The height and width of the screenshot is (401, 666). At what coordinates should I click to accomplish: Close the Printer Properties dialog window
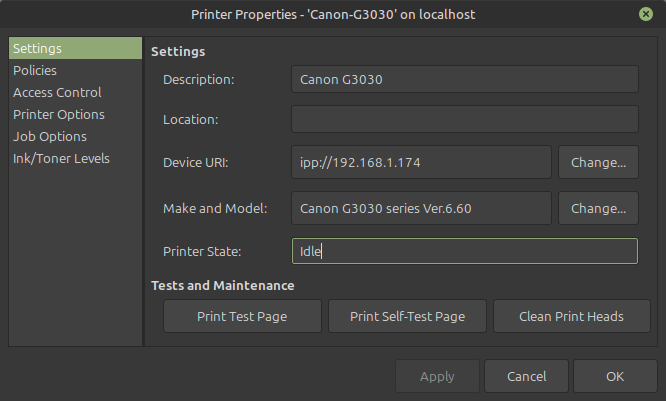646,14
